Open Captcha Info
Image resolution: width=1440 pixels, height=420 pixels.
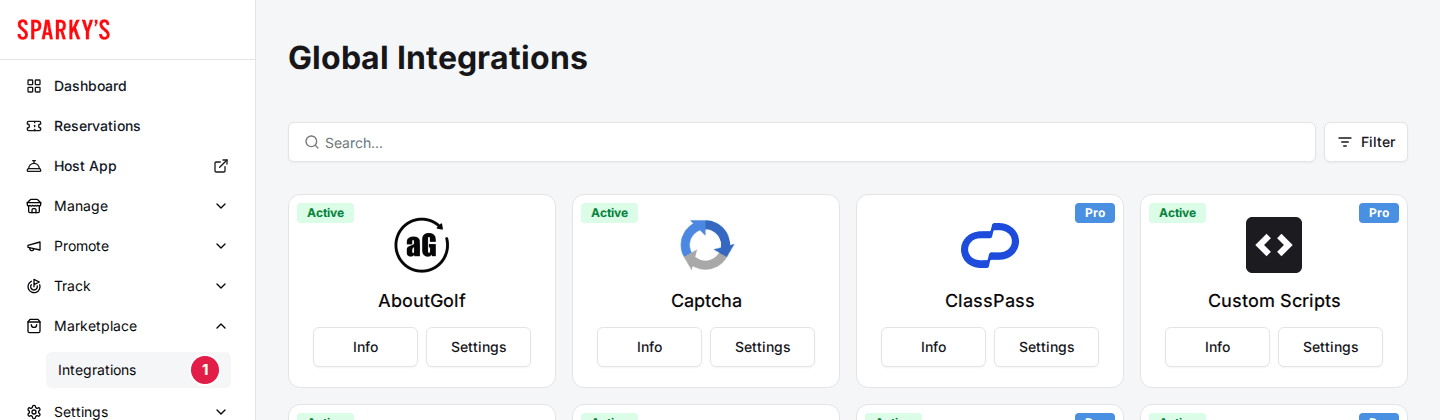[x=649, y=347]
